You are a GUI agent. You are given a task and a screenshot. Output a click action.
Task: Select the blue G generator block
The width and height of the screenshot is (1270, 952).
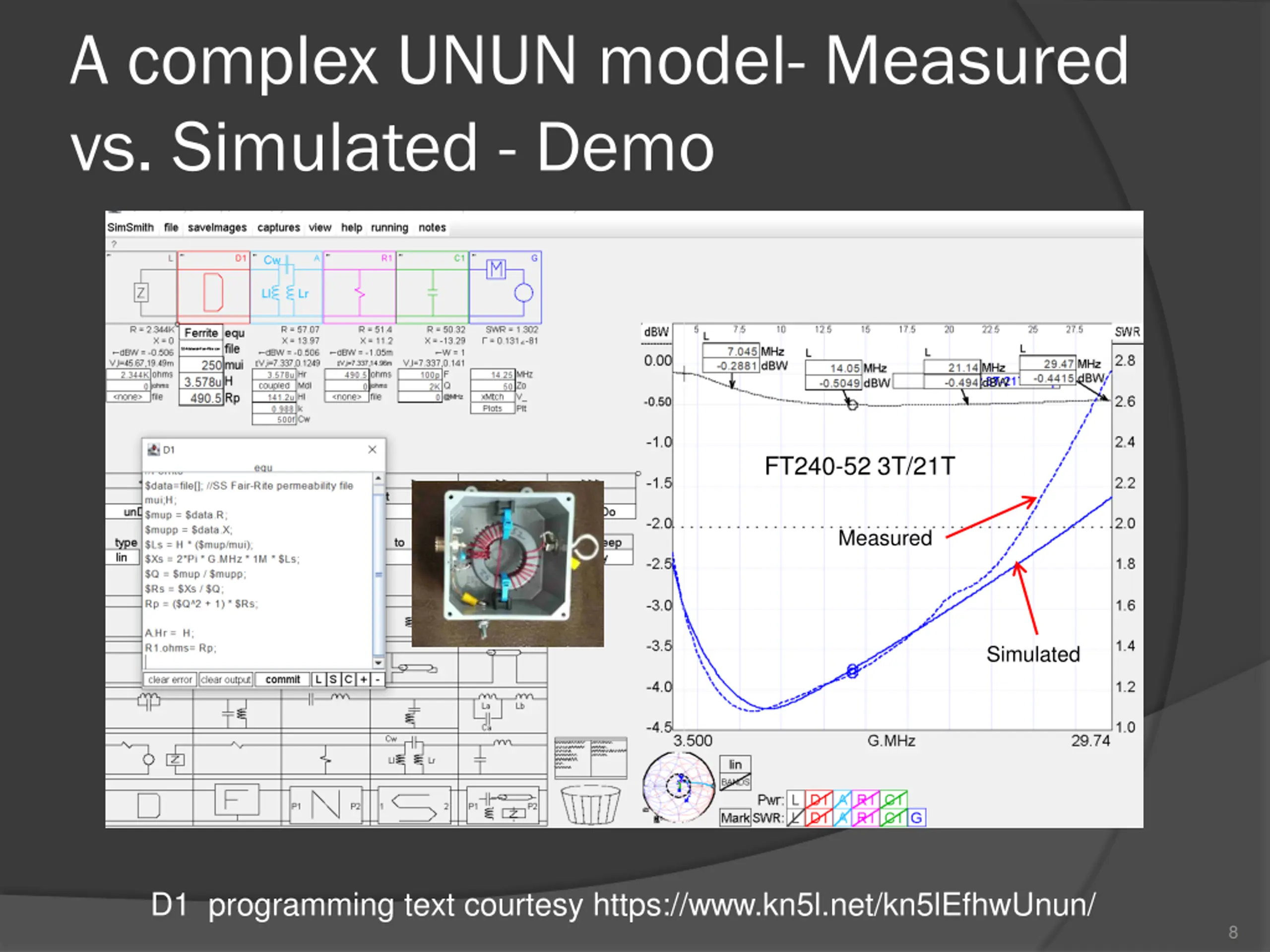[505, 288]
